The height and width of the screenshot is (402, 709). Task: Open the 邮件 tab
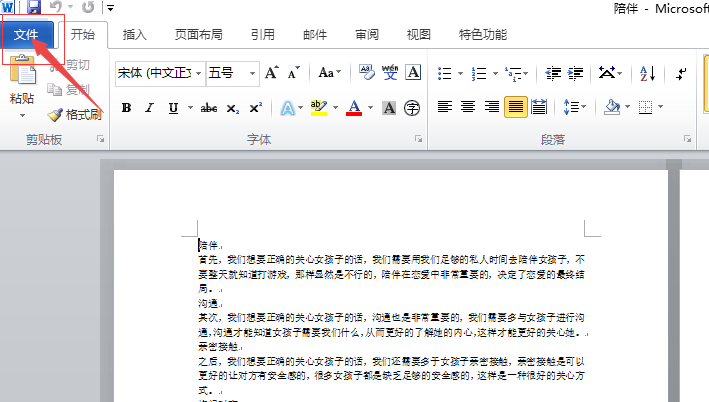pos(315,34)
